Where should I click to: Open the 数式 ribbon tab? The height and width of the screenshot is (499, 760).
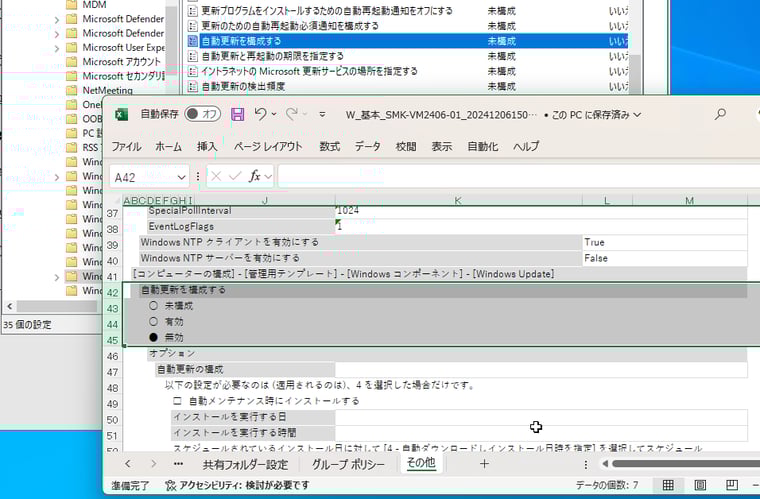click(330, 146)
